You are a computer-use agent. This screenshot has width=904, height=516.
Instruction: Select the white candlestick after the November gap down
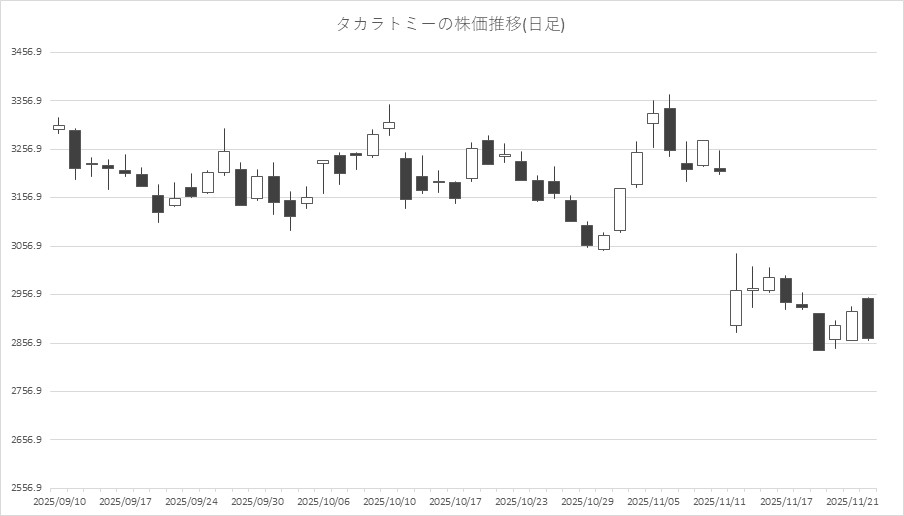(736, 307)
